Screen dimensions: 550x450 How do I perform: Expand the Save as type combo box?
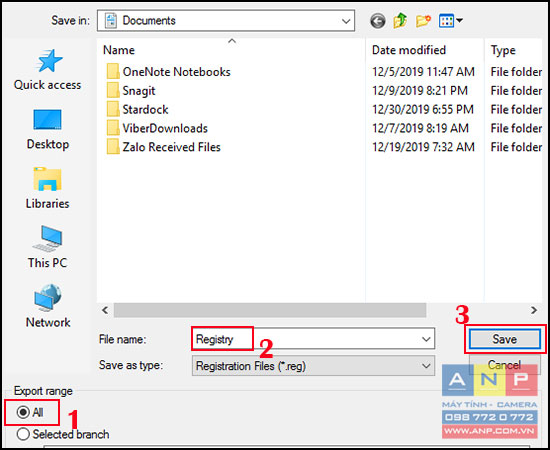point(313,366)
